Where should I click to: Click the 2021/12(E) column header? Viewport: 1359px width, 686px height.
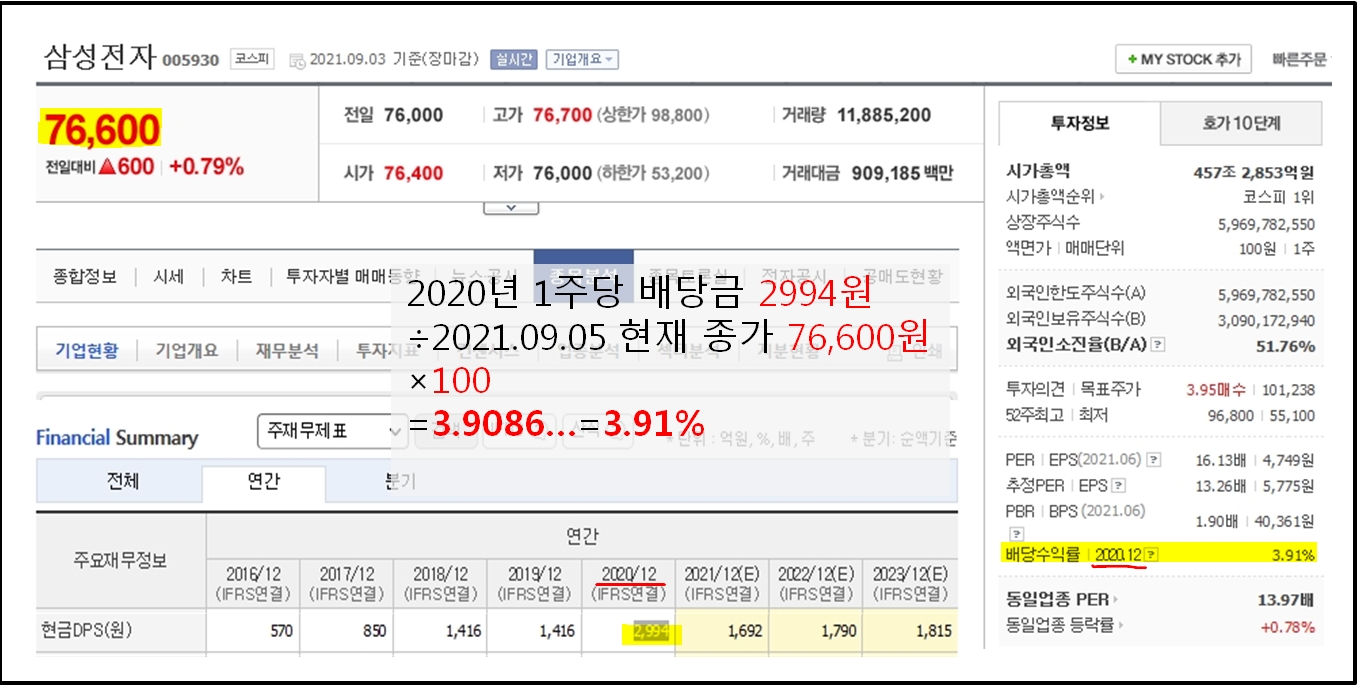coord(721,584)
